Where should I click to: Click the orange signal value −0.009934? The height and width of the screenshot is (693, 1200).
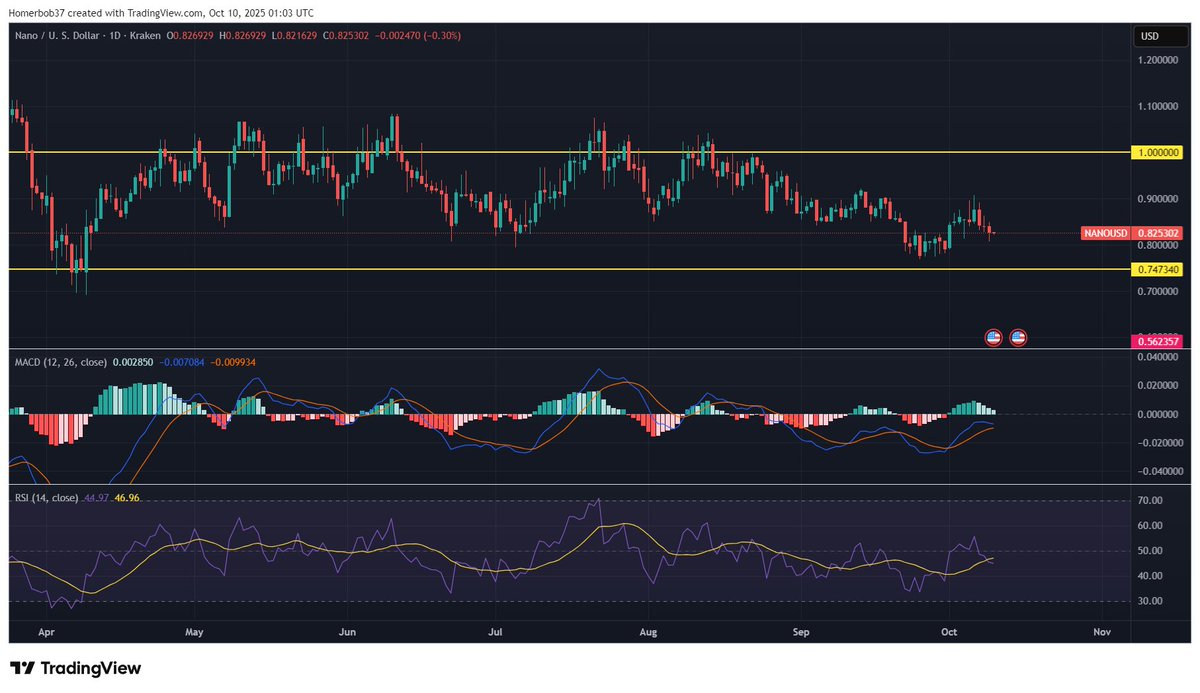coord(232,360)
